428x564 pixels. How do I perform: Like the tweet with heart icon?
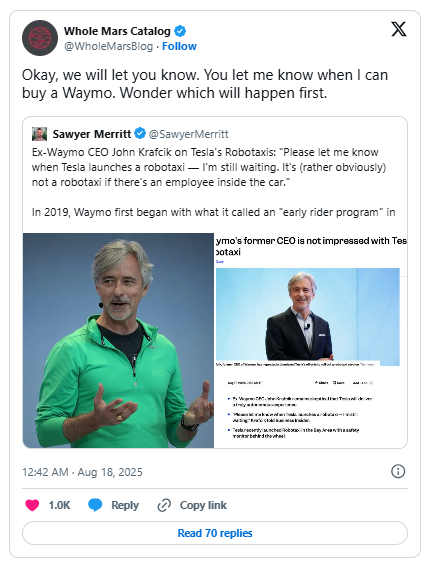[x=32, y=505]
